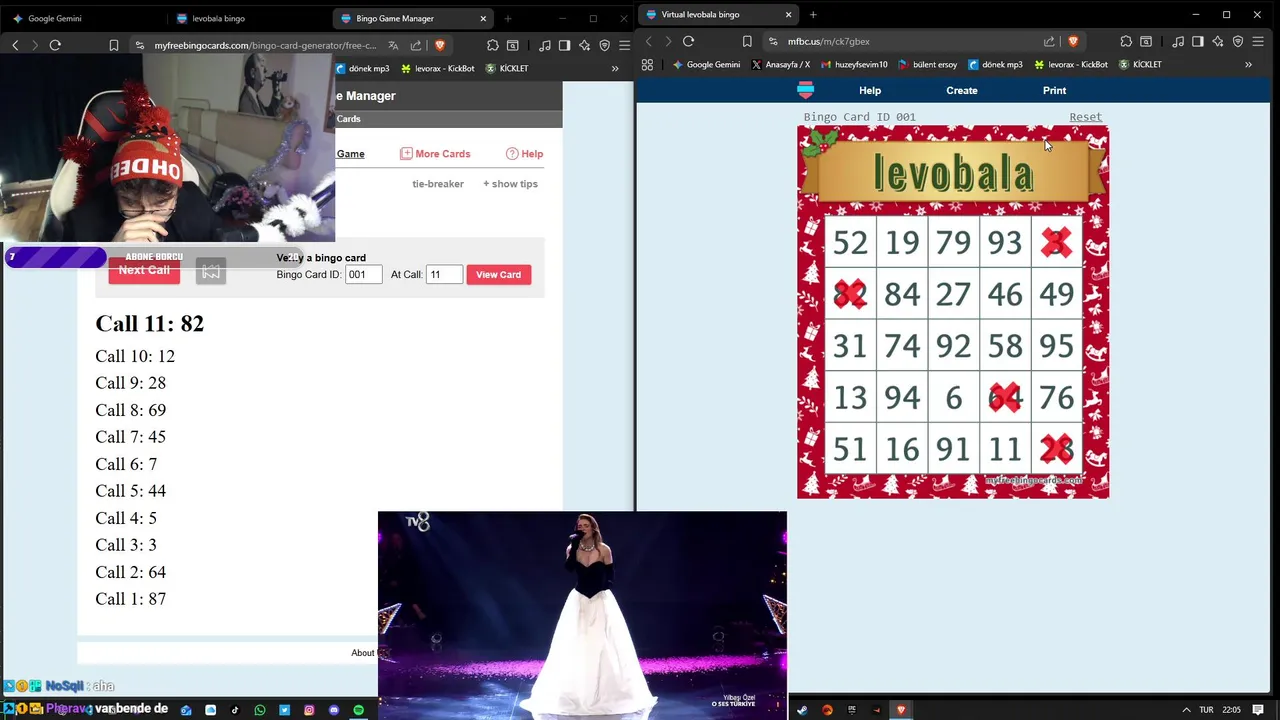Open translate icon in left address bar
This screenshot has width=1280, height=720.
(393, 45)
